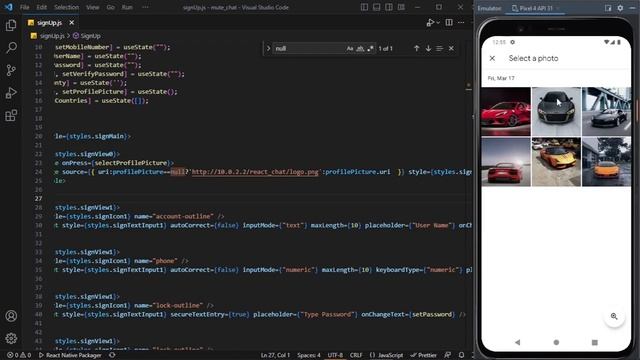Tap the Android home navigation button
The image size is (640, 360).
tap(556, 342)
